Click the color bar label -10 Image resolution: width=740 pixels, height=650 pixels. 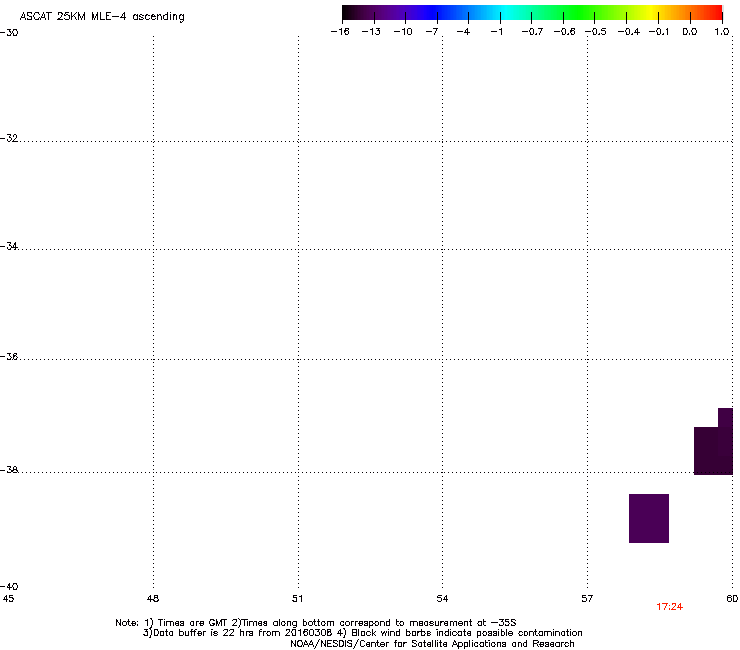click(403, 32)
